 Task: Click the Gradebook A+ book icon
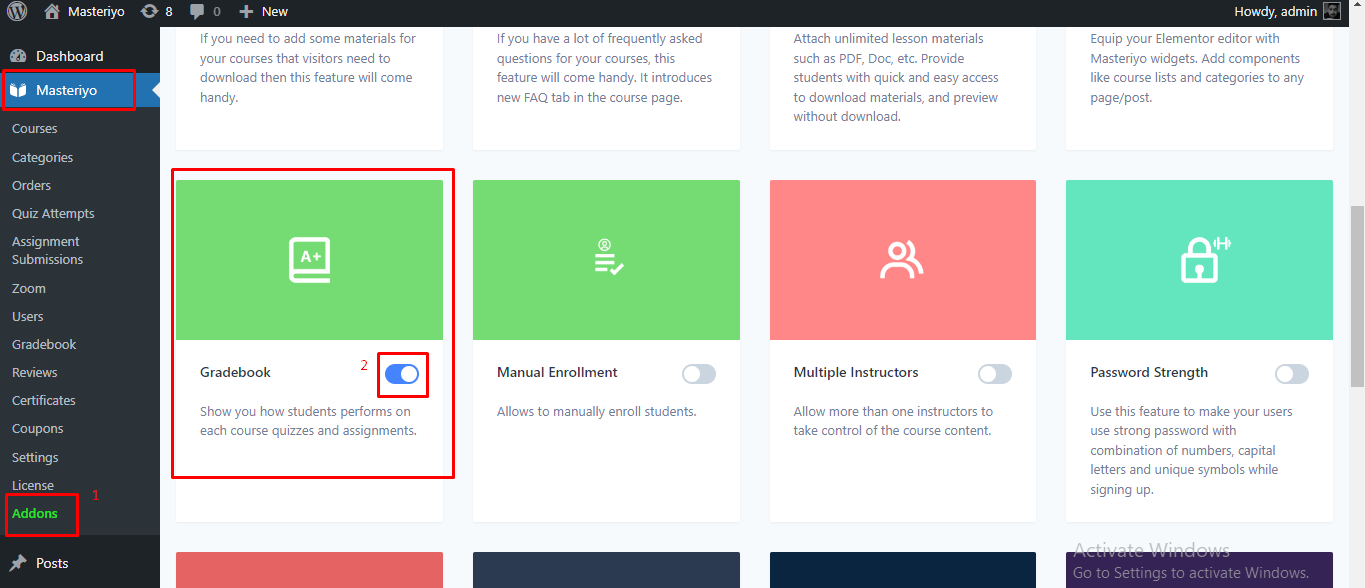309,260
